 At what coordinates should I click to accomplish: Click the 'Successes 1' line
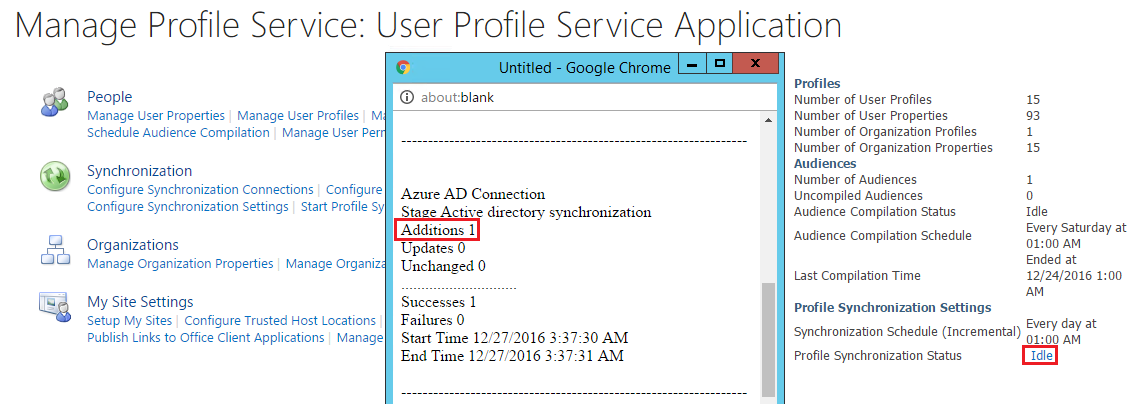coord(438,302)
